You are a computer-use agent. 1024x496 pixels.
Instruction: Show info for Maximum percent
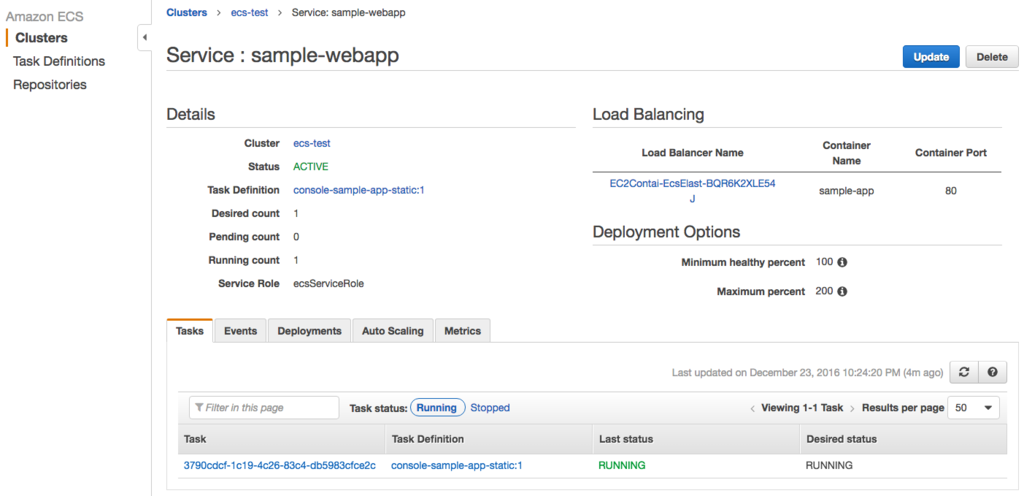(842, 292)
